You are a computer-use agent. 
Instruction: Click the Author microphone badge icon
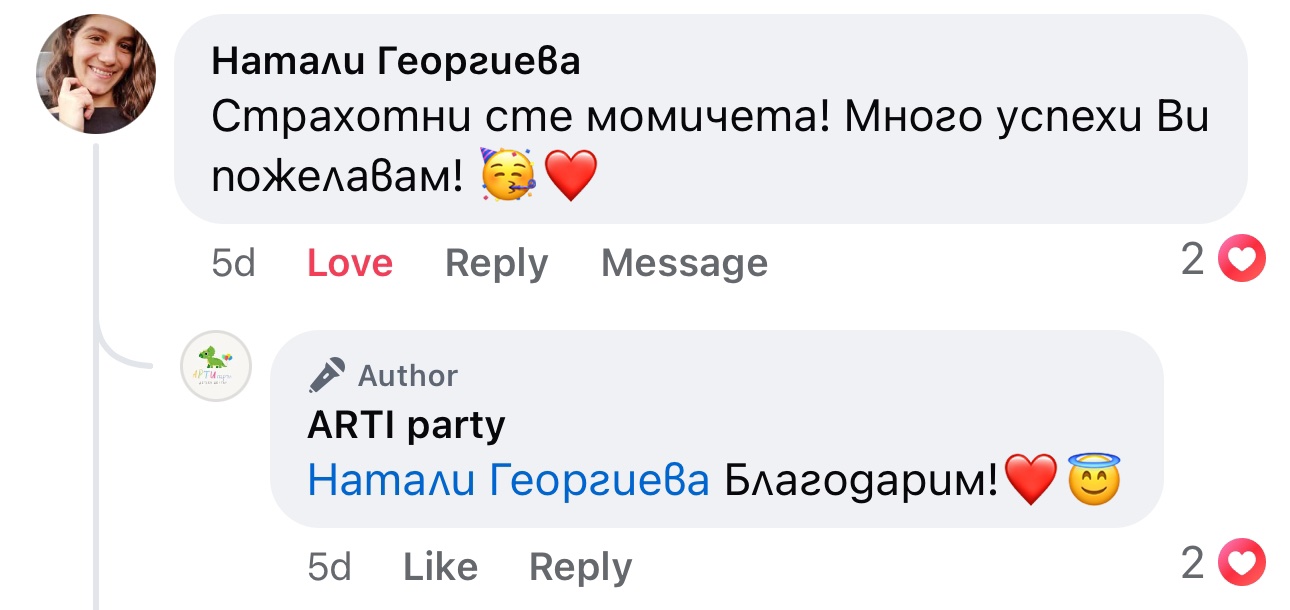click(x=327, y=375)
